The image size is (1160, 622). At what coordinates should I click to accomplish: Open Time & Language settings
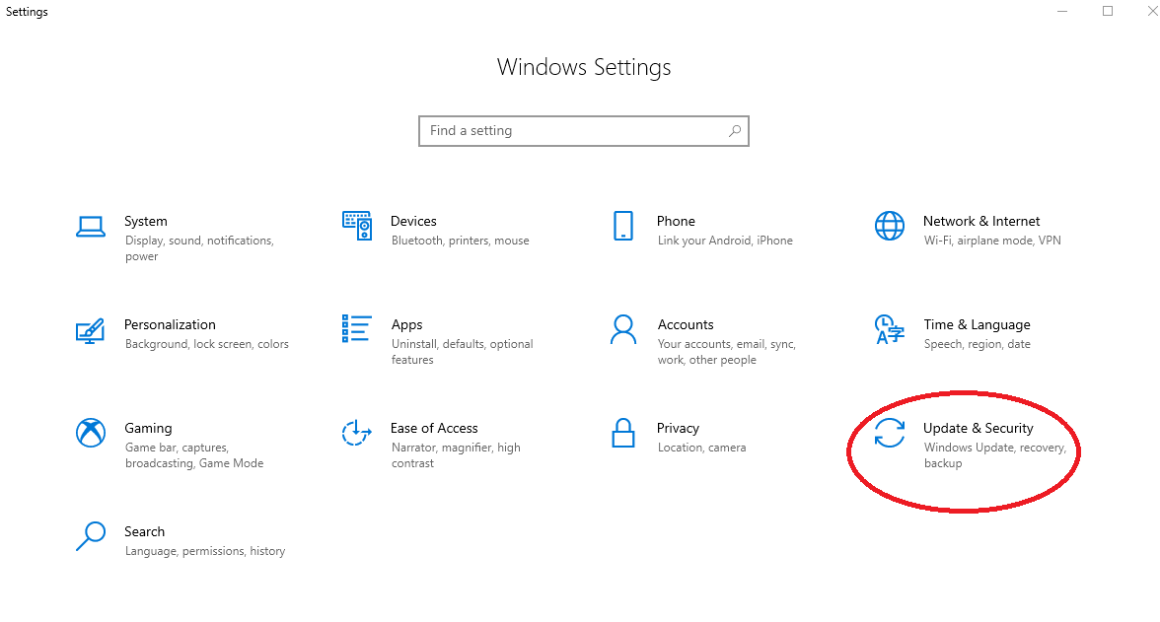977,324
